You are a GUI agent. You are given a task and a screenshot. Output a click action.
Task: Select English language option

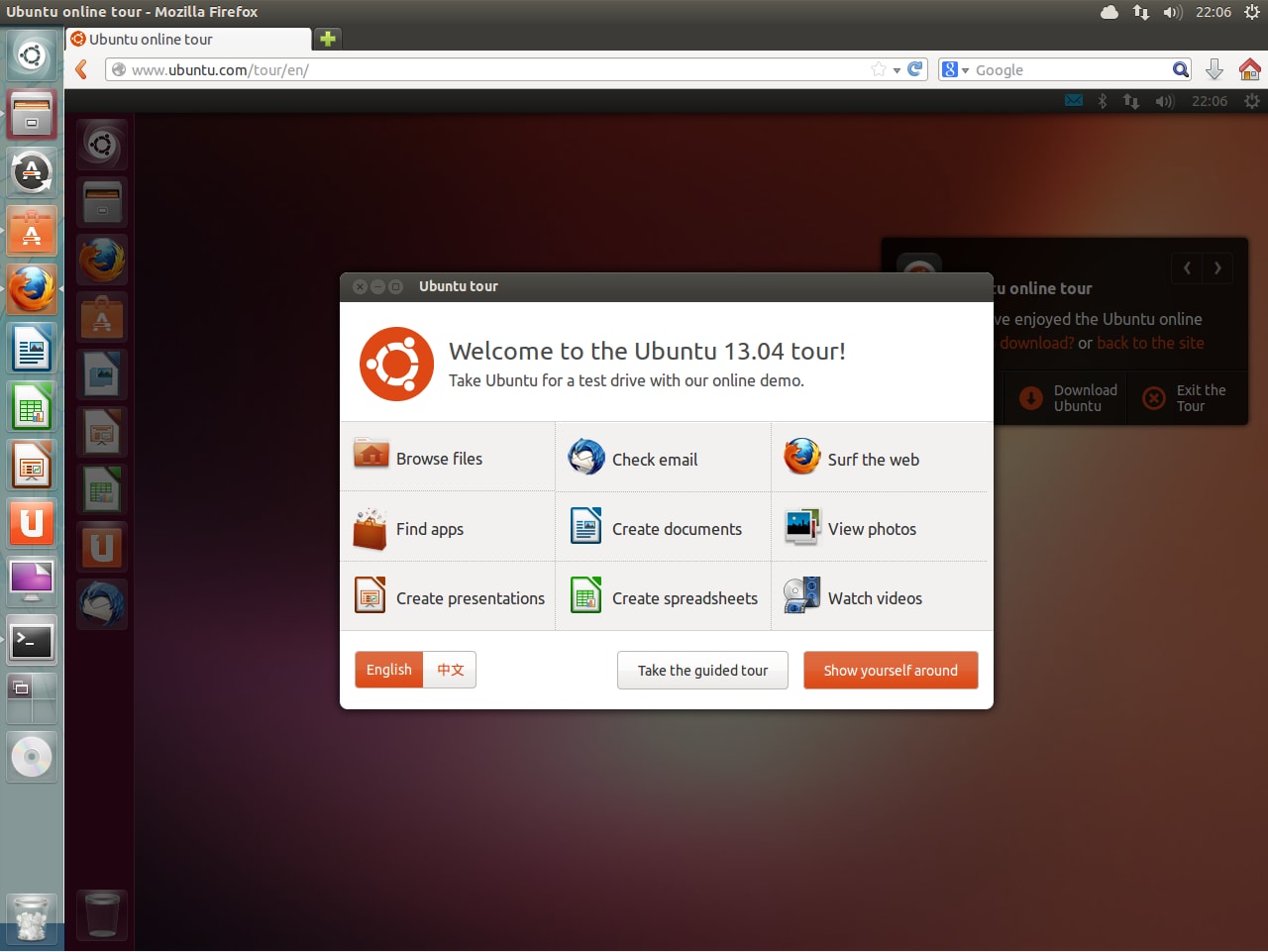[389, 670]
